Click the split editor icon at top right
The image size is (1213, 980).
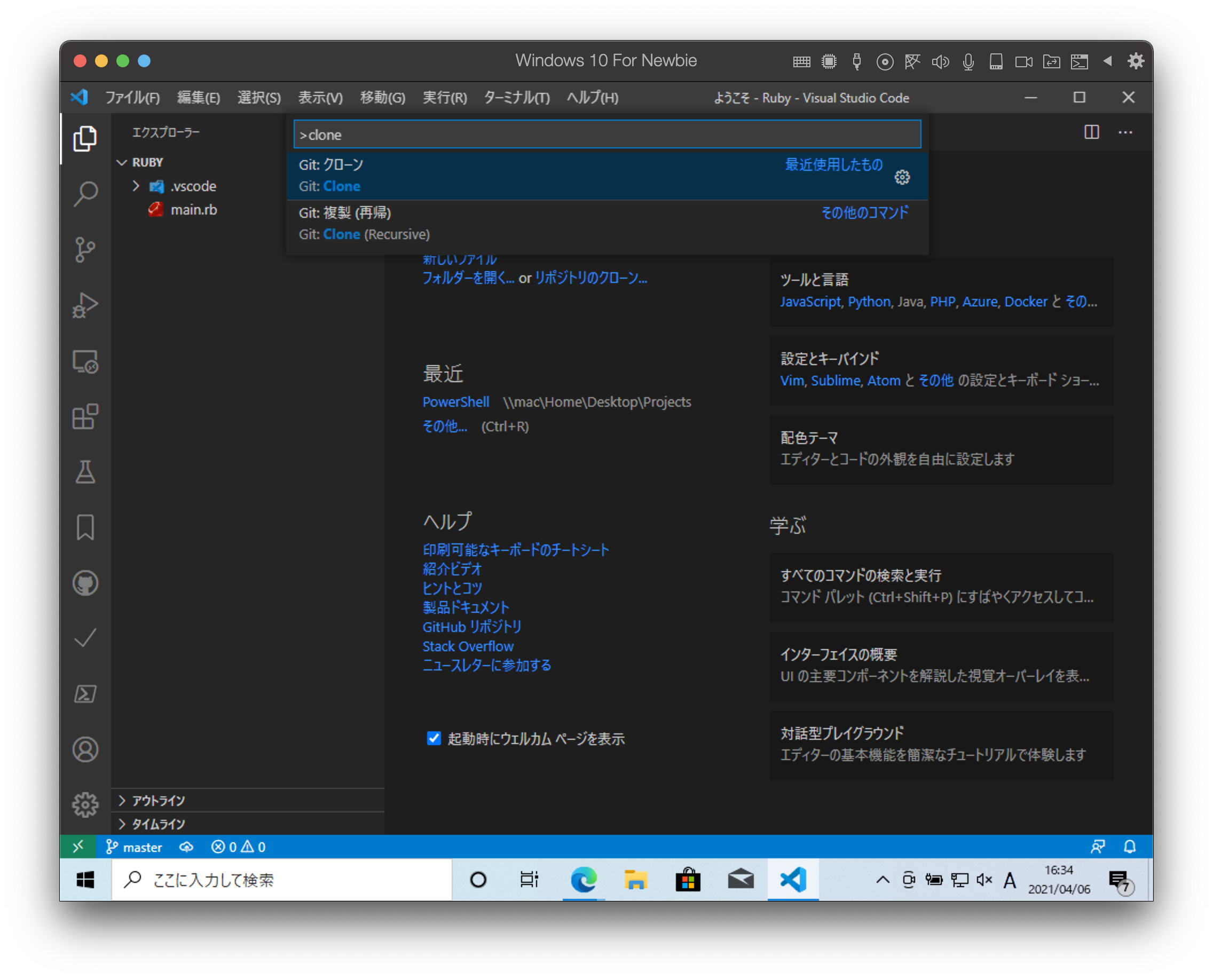[1092, 132]
